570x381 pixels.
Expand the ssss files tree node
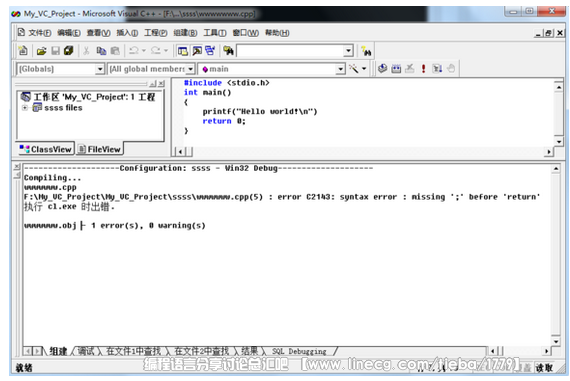pos(25,108)
